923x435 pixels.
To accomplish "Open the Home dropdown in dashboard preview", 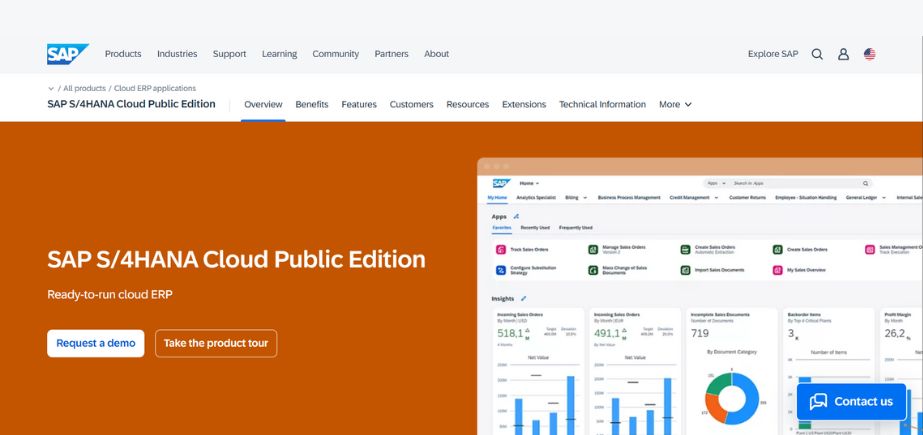I will [529, 184].
